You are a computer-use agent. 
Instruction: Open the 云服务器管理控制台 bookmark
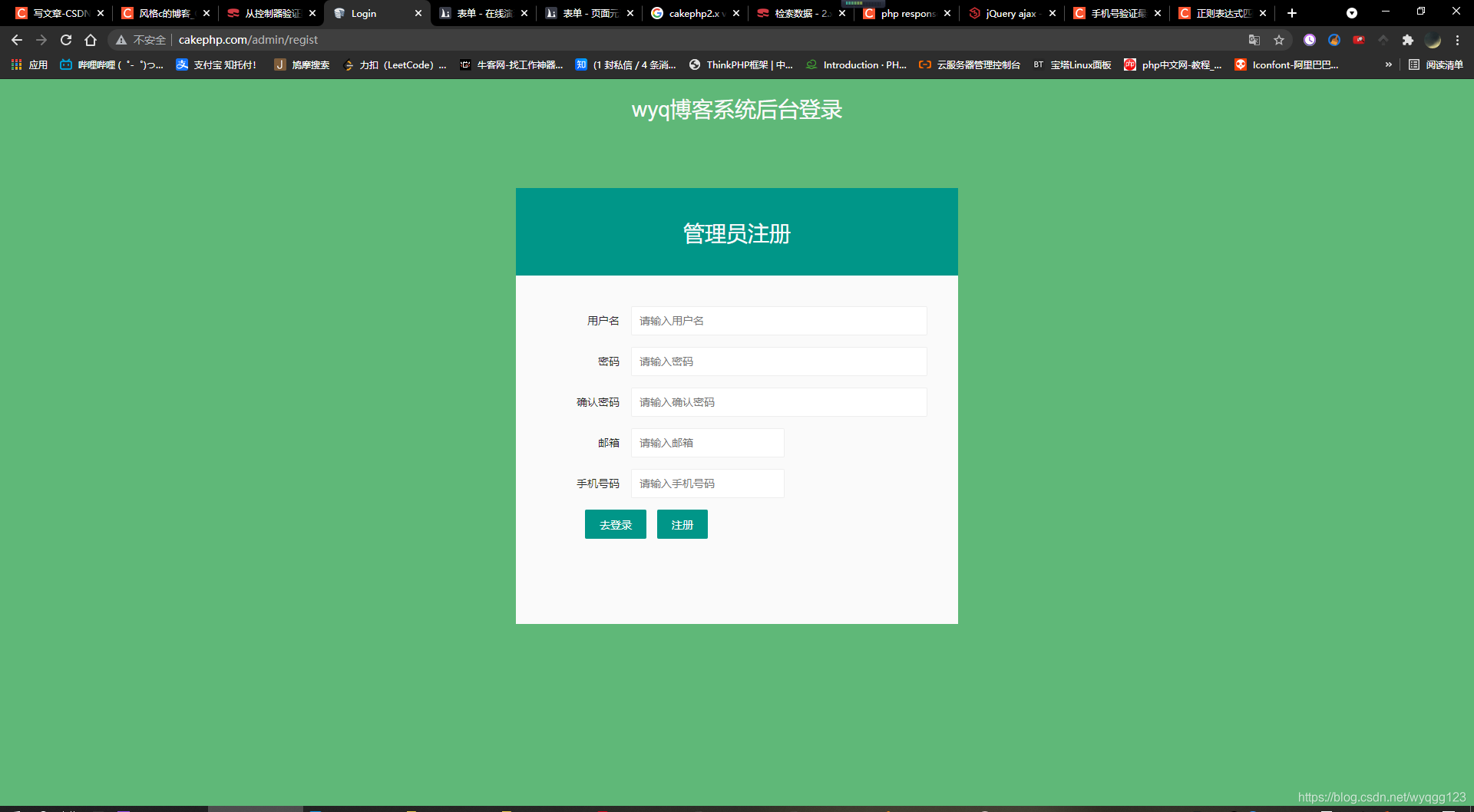click(970, 65)
